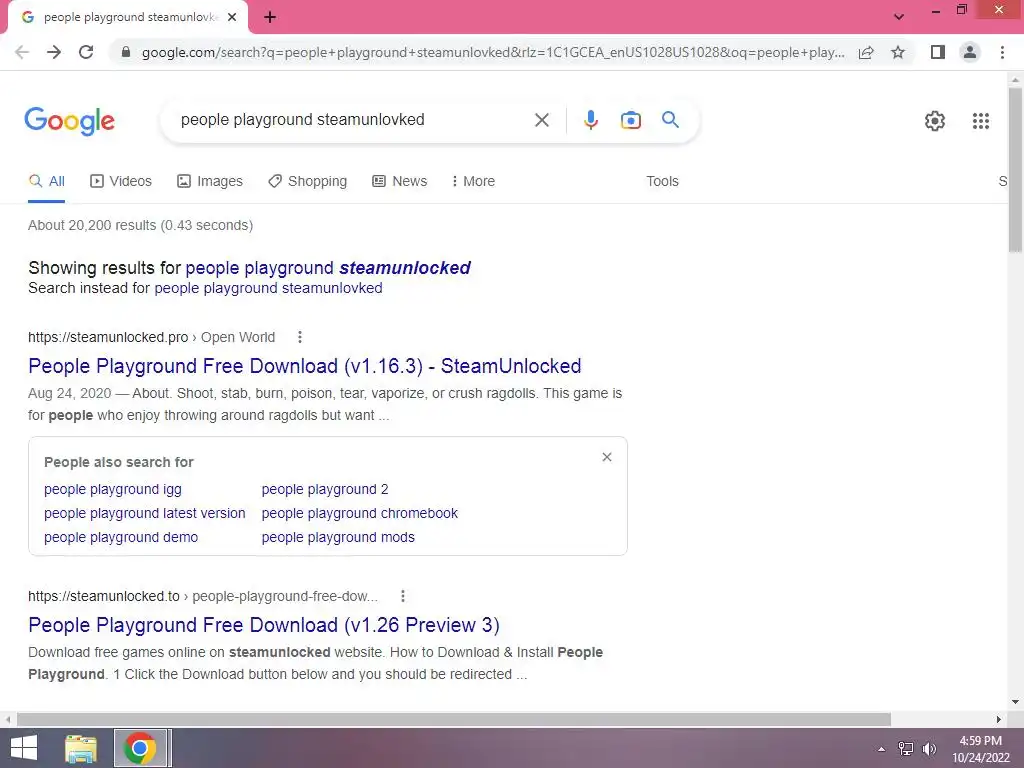Click the browser back arrow
This screenshot has height=768, width=1024.
pyautogui.click(x=22, y=52)
